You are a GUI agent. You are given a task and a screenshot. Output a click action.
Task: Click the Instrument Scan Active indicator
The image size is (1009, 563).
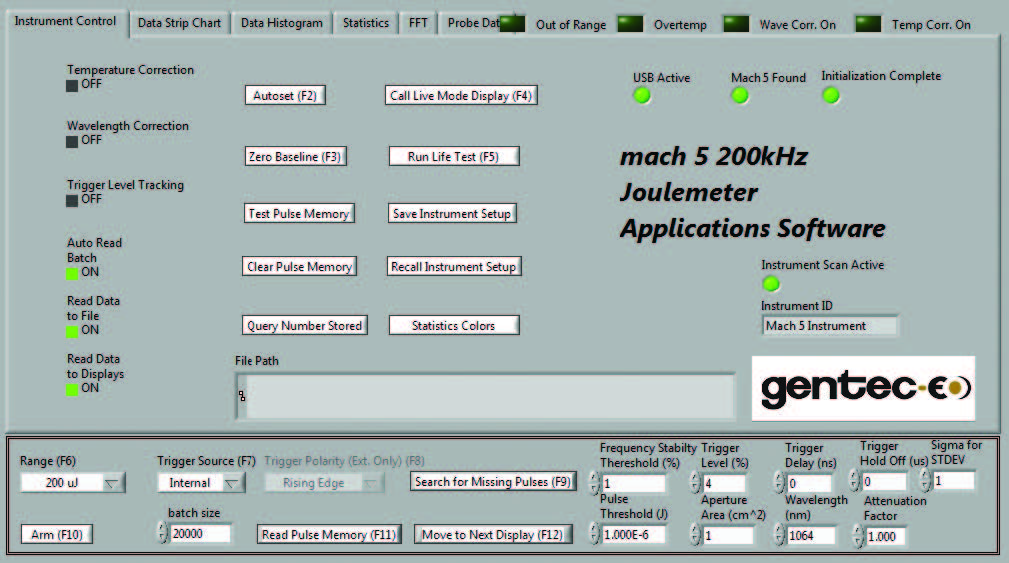click(771, 284)
